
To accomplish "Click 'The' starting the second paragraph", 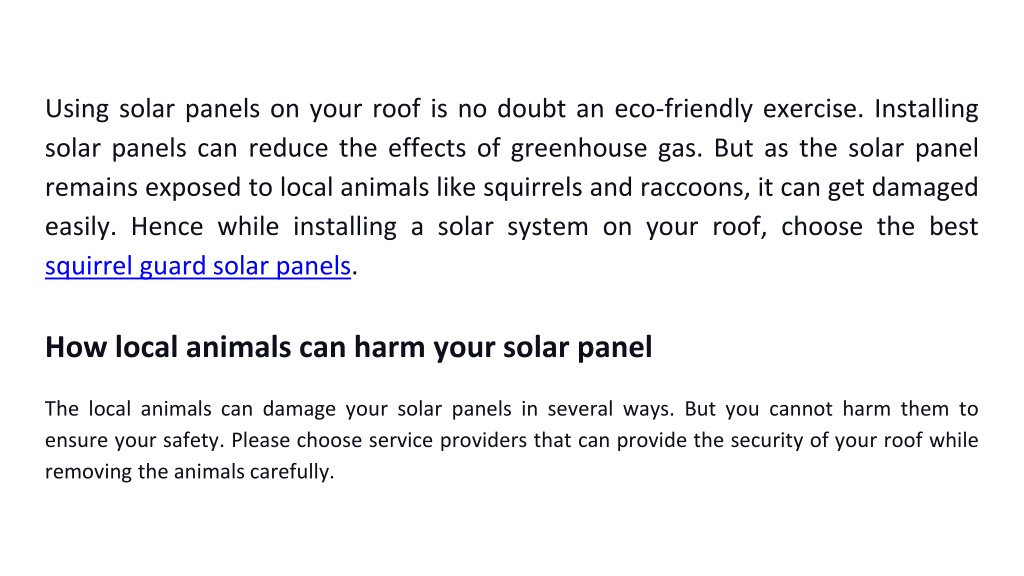I will pos(62,409).
